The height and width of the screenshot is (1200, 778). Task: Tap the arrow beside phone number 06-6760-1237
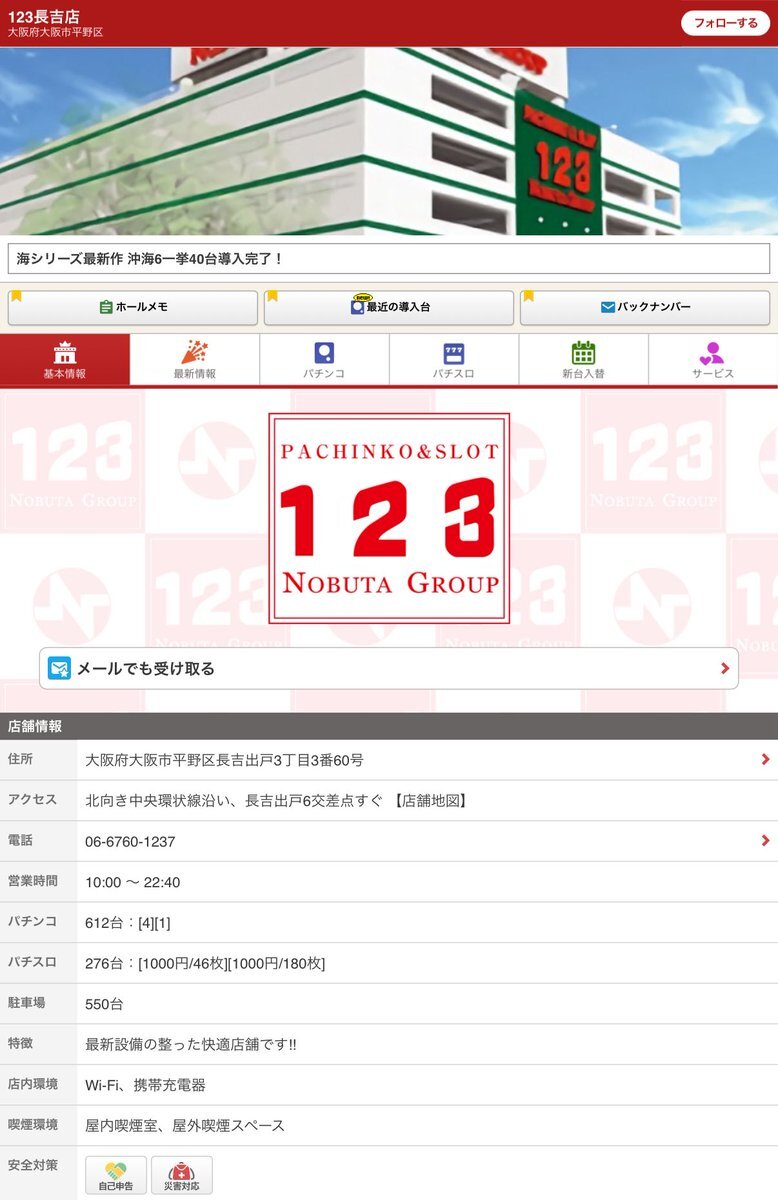(765, 841)
